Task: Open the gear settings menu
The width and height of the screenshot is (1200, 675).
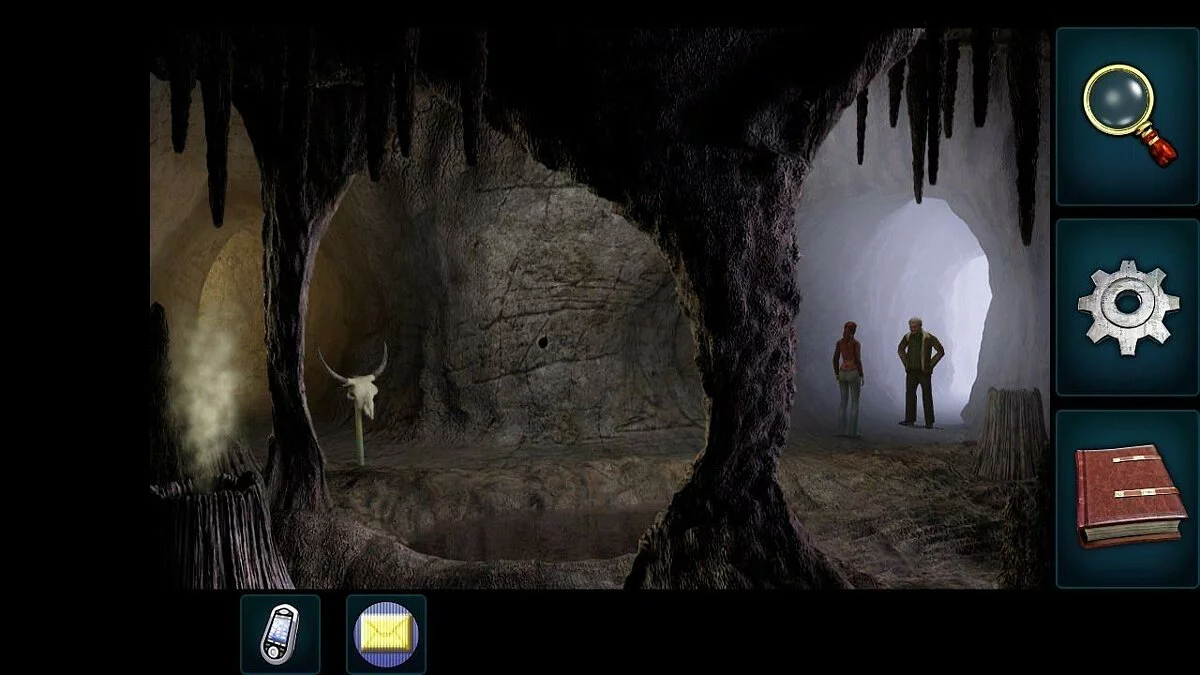Action: (1127, 307)
